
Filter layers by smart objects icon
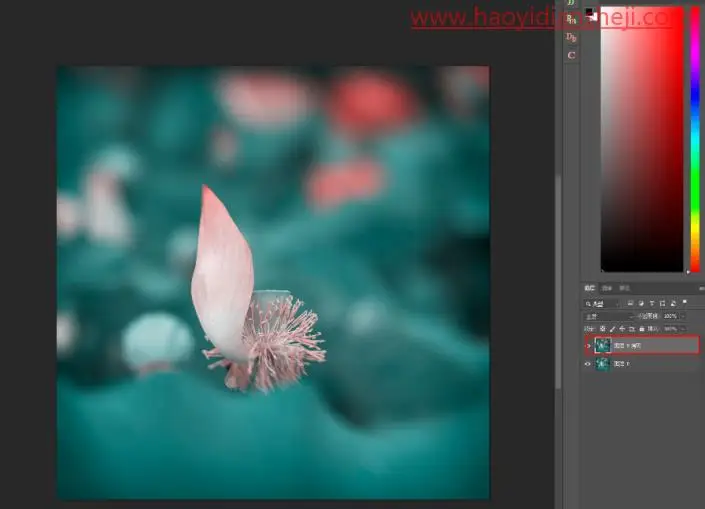pos(673,303)
